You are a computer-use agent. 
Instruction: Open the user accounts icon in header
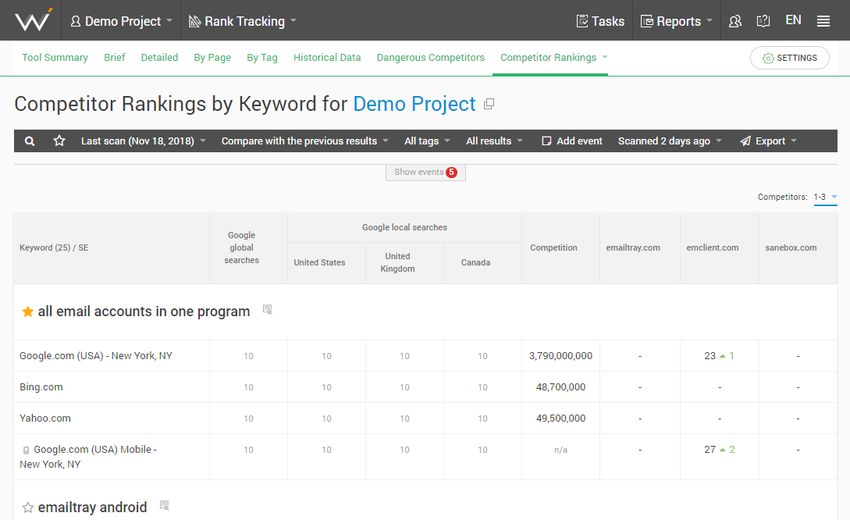point(735,21)
